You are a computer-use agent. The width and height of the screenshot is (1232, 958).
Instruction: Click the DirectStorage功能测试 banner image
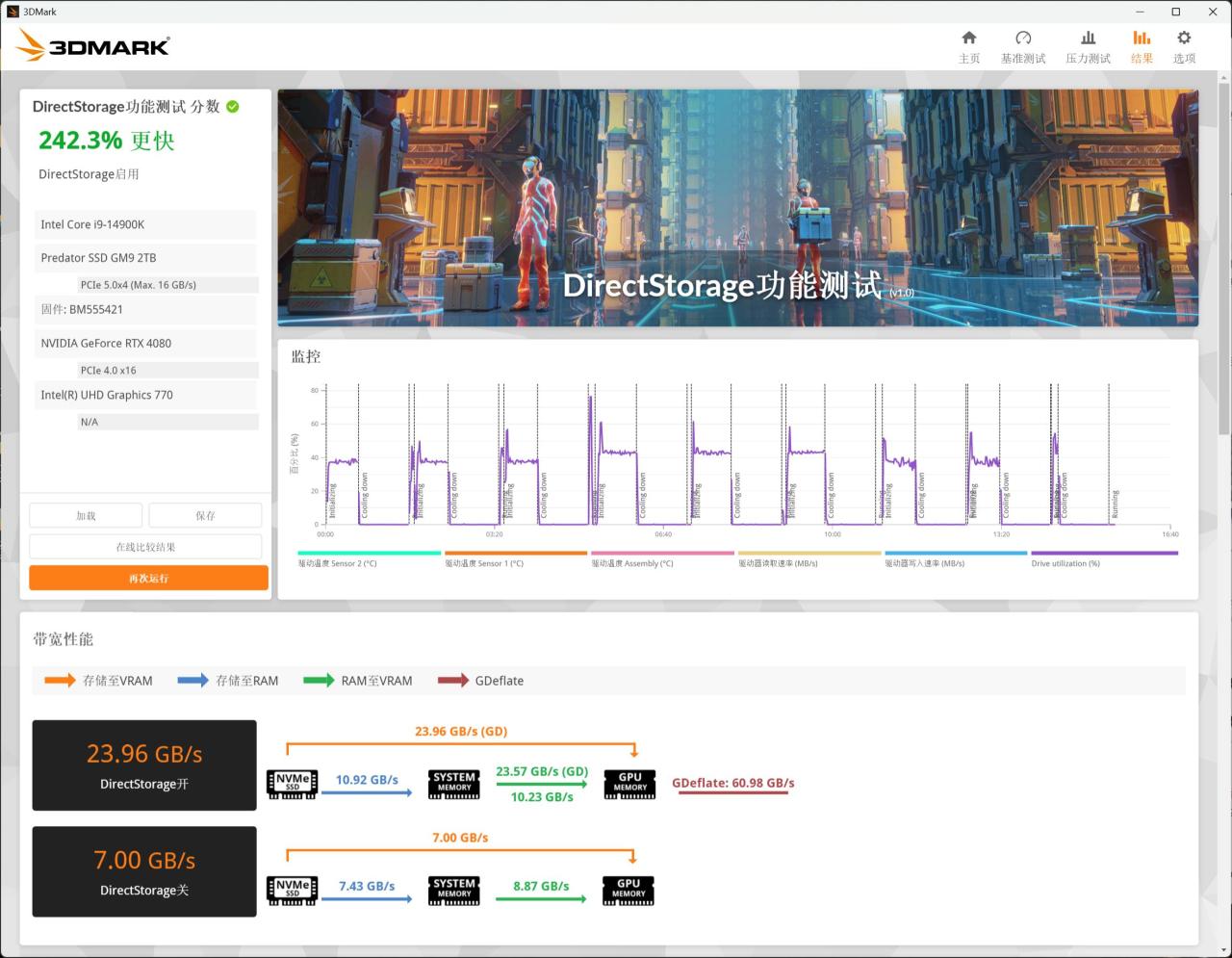click(x=738, y=208)
